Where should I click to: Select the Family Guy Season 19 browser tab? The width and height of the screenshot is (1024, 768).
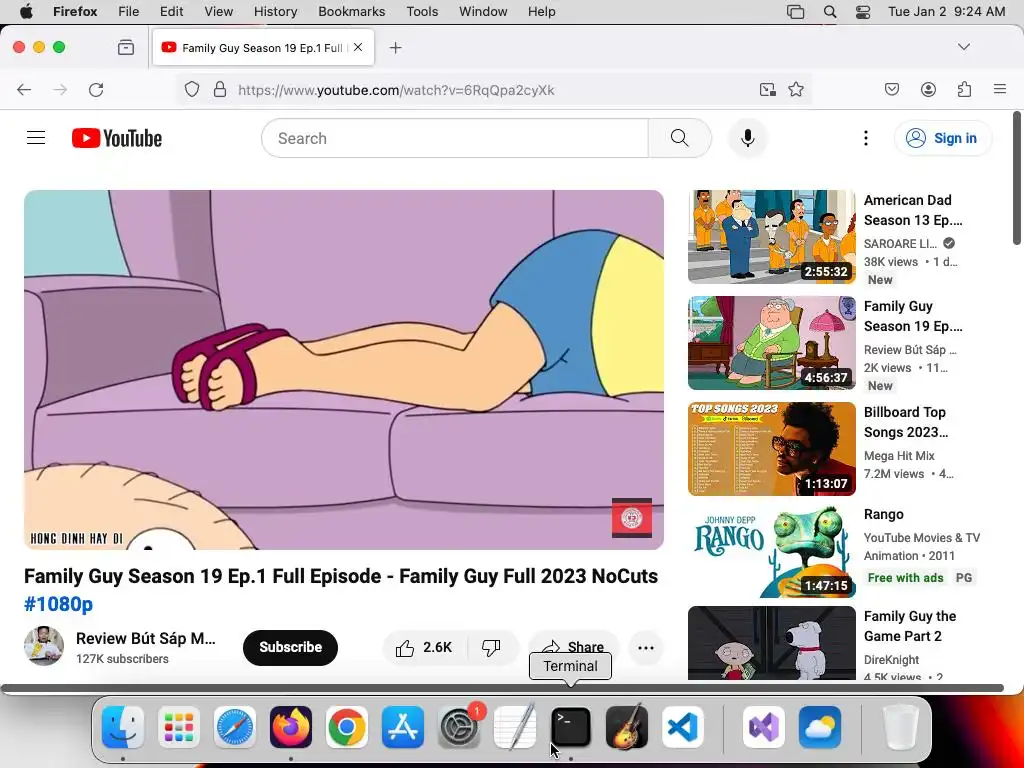tap(263, 48)
